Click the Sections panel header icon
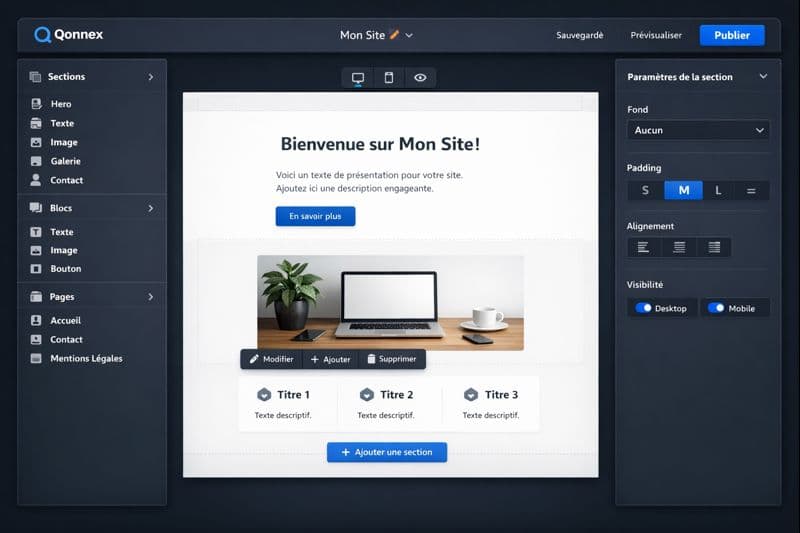 (x=35, y=77)
